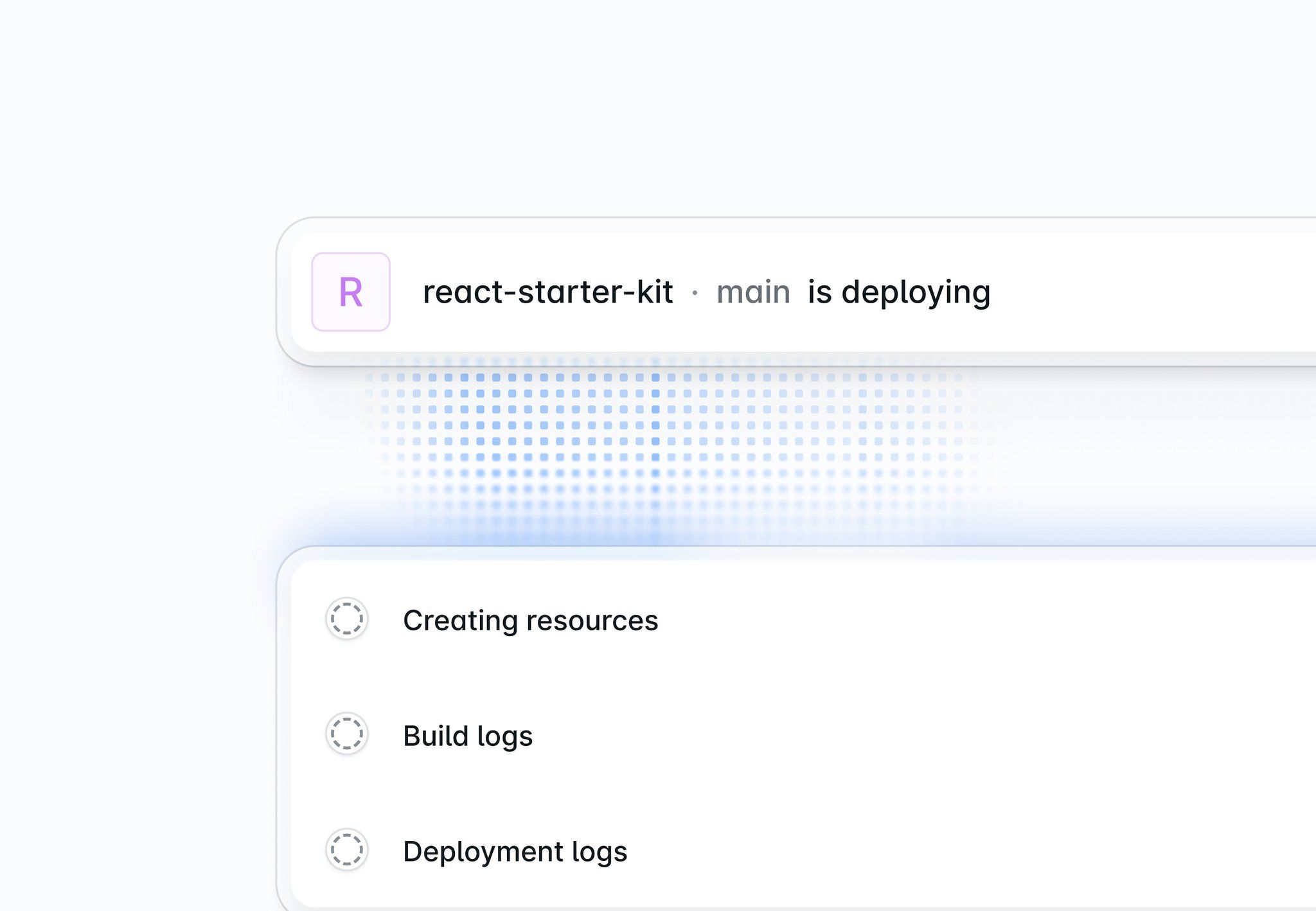The height and width of the screenshot is (911, 1316).
Task: Click empty space right of the deploying text
Action: pyautogui.click(x=1157, y=292)
